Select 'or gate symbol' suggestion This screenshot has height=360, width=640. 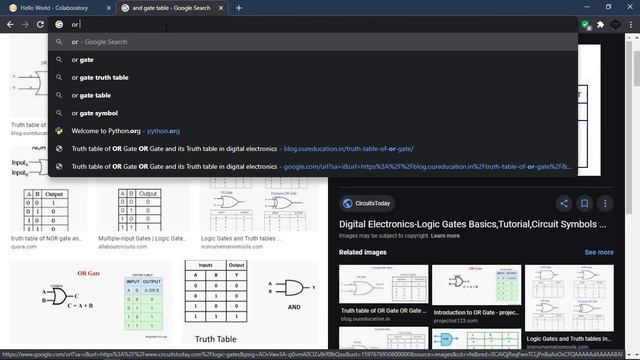click(x=313, y=113)
